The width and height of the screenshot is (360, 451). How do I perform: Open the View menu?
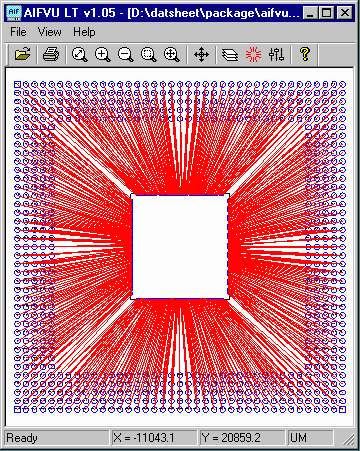tap(49, 32)
